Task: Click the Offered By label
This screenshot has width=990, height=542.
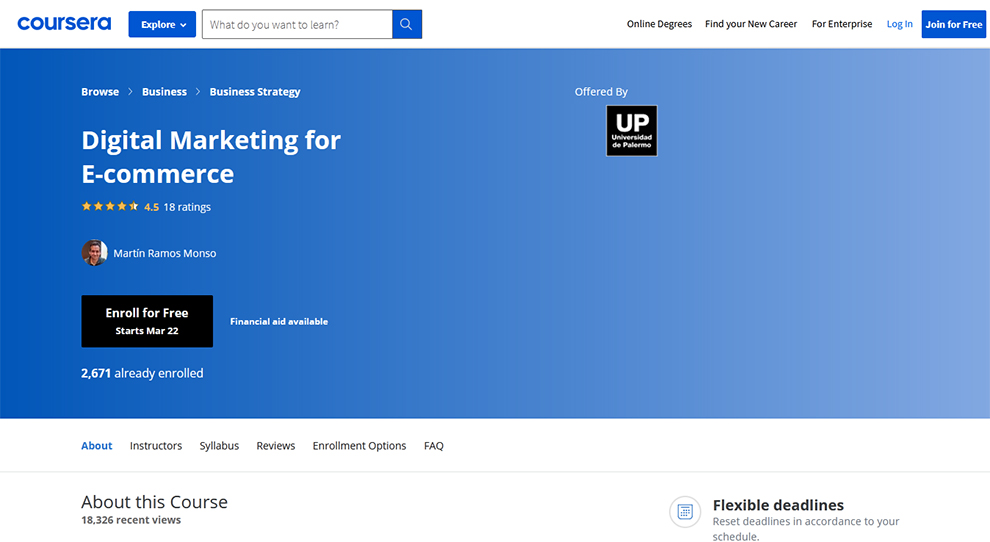Action: [601, 92]
